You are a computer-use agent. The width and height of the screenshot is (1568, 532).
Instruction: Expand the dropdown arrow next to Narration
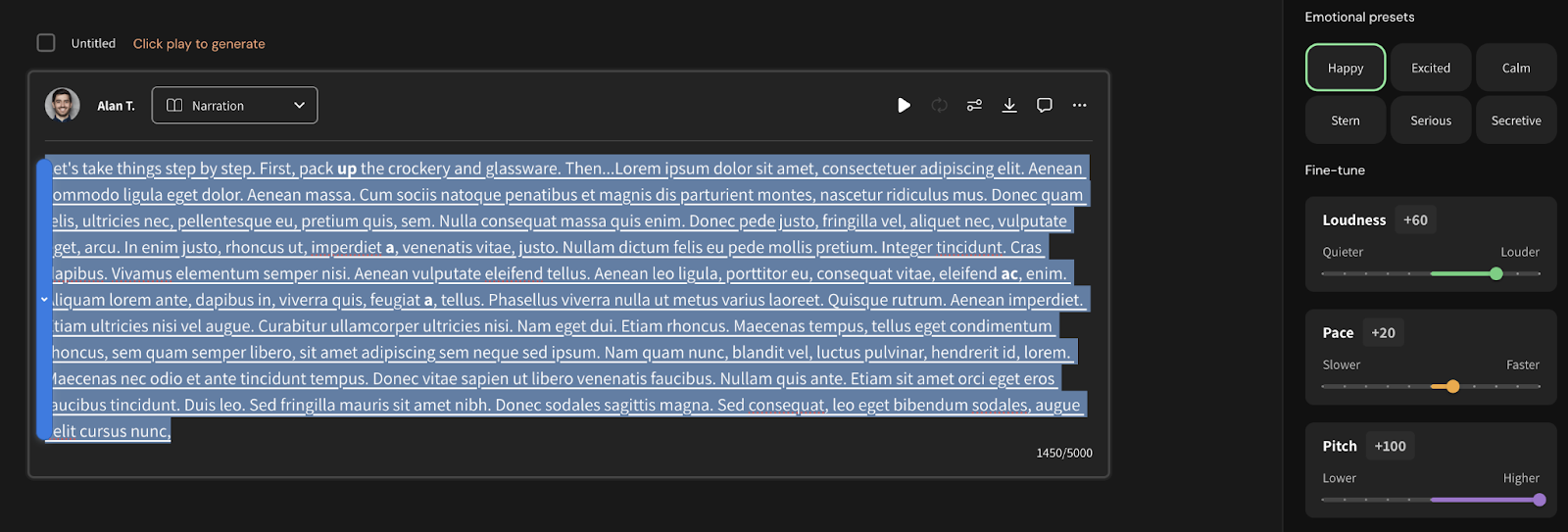click(299, 106)
